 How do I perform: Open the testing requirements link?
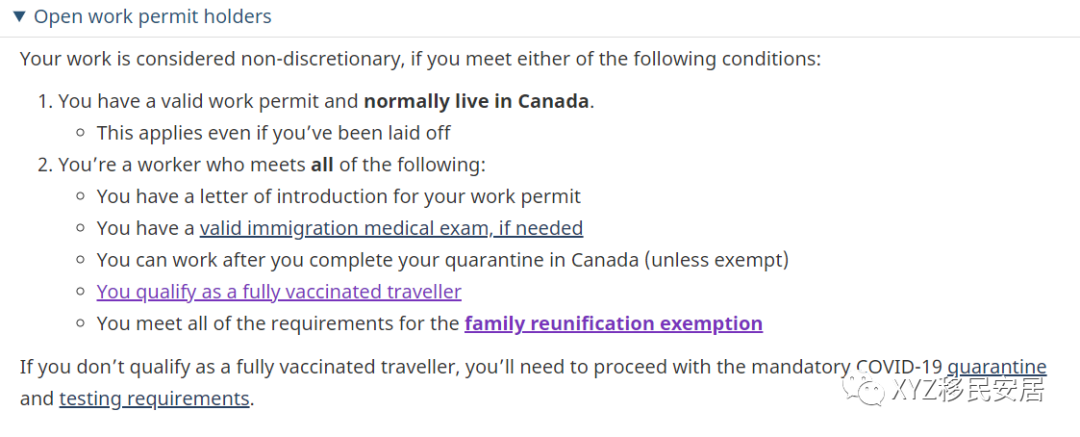[x=154, y=398]
